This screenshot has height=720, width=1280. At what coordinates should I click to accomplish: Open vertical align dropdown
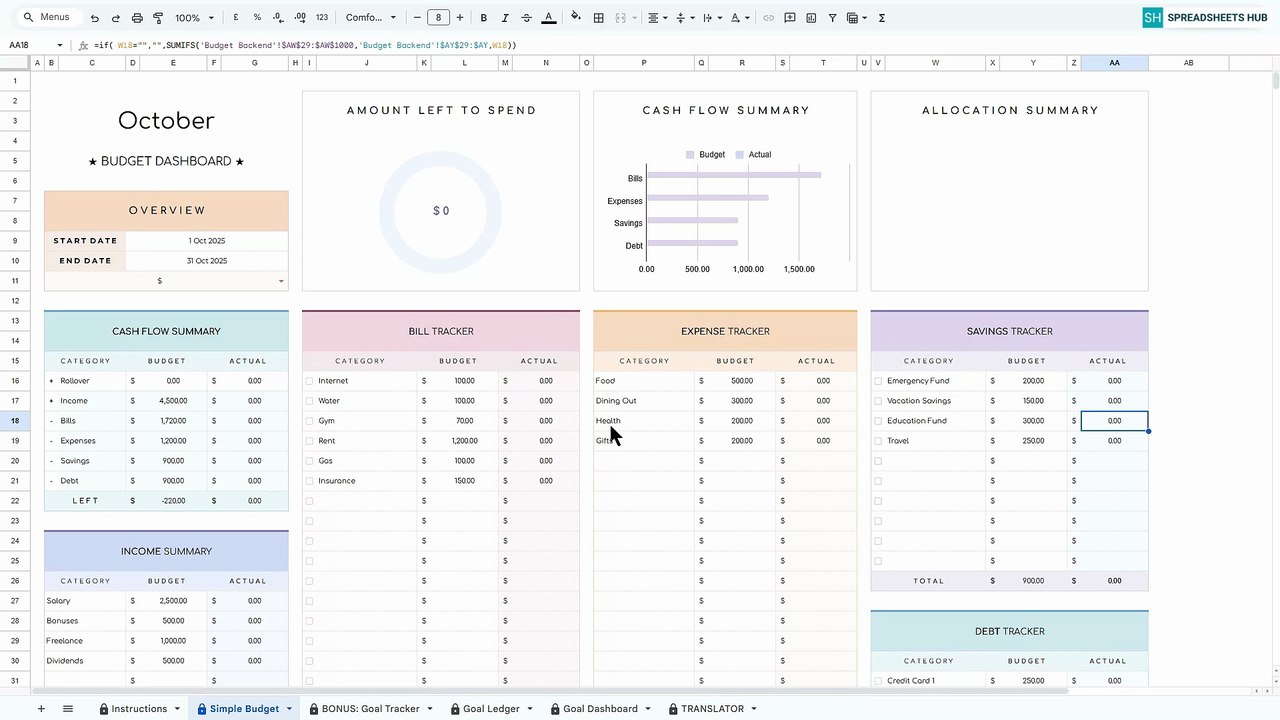(x=684, y=18)
